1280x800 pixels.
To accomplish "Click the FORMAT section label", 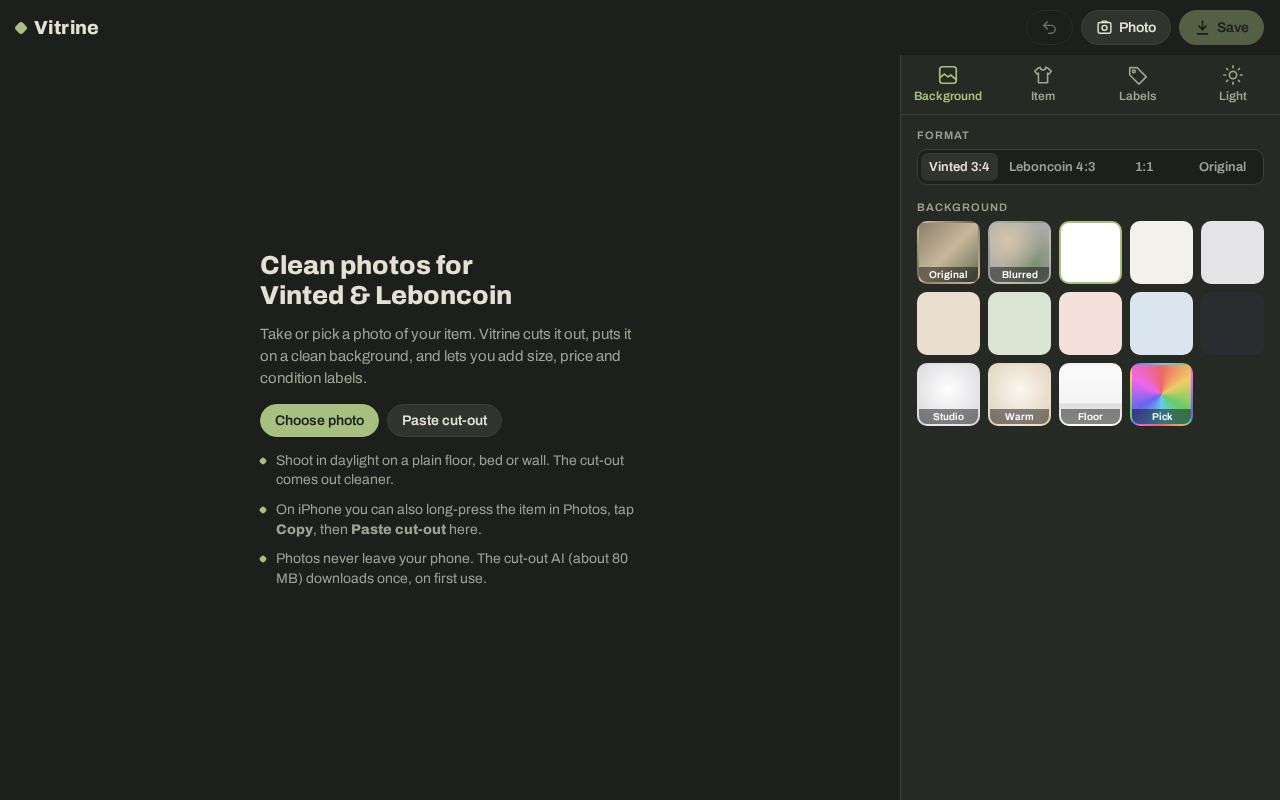I will (x=943, y=135).
